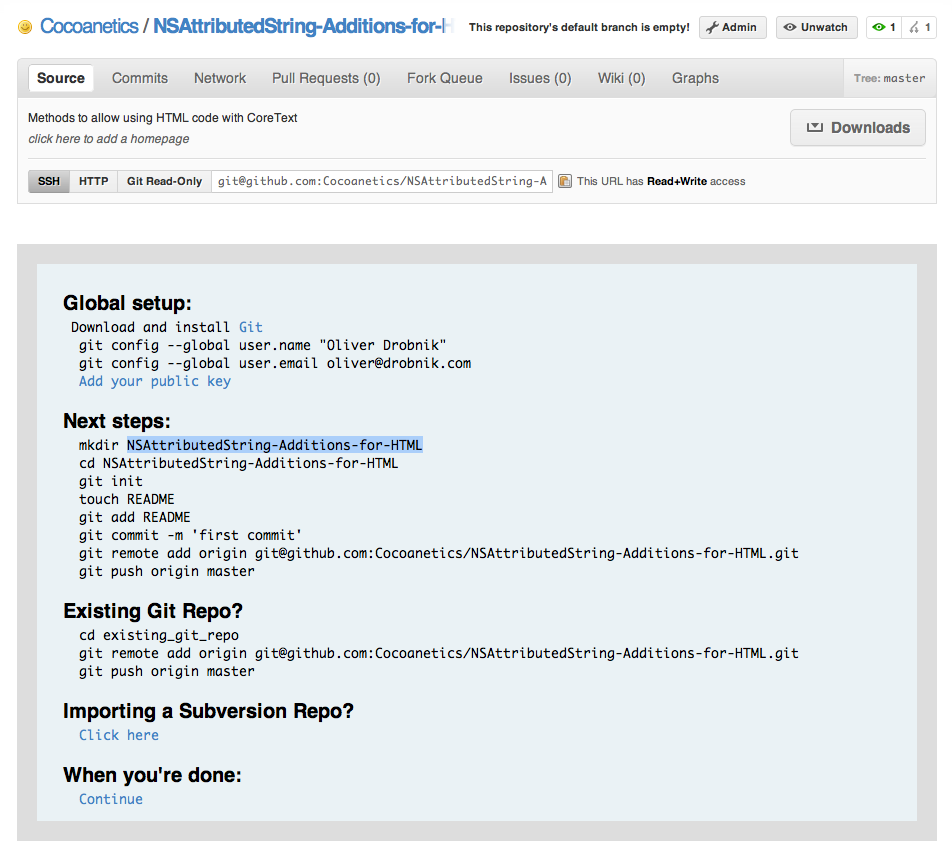Click the clipboard copy icon next to URL

tap(565, 181)
